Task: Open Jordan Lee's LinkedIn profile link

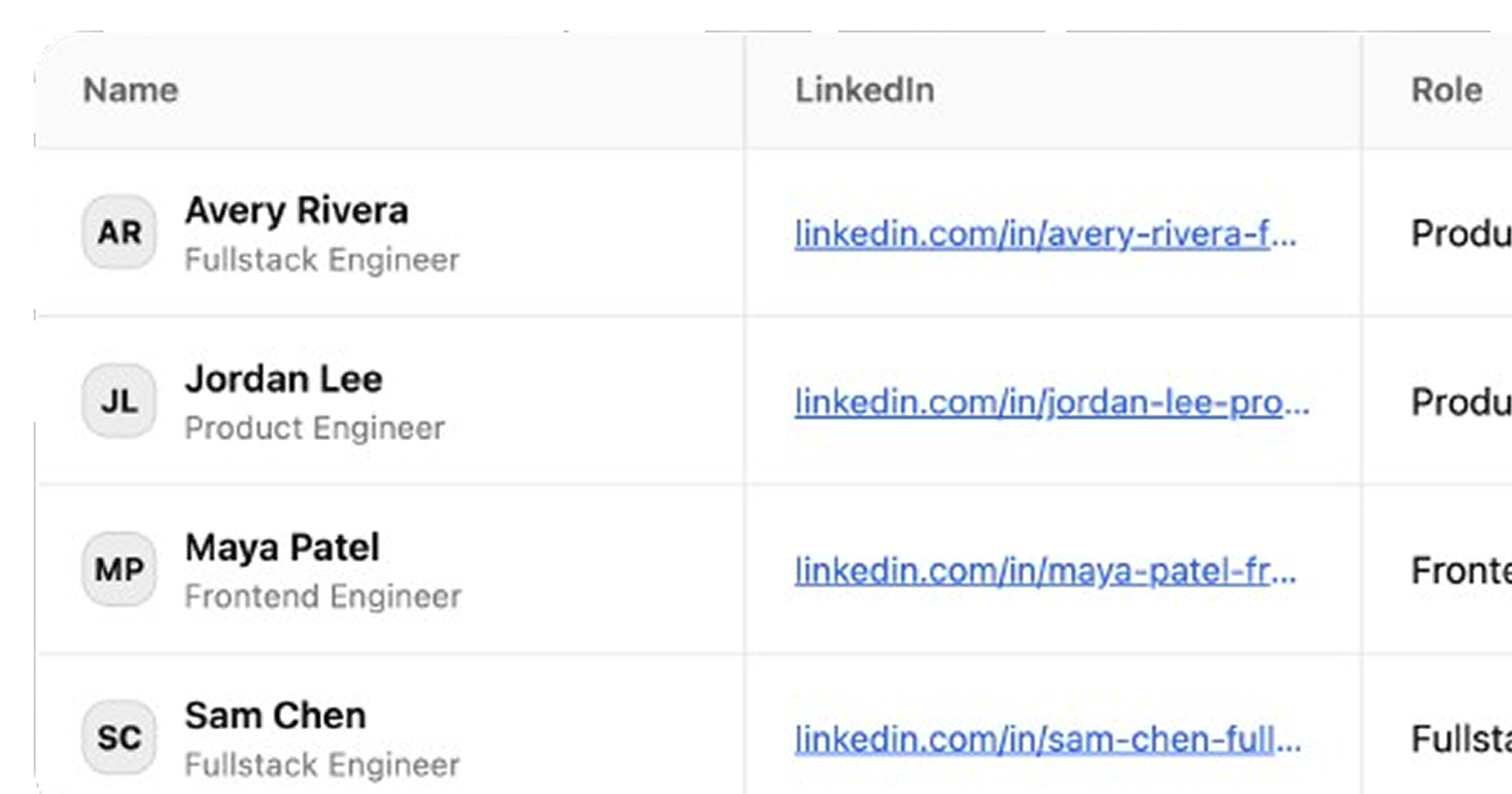Action: pos(1052,403)
